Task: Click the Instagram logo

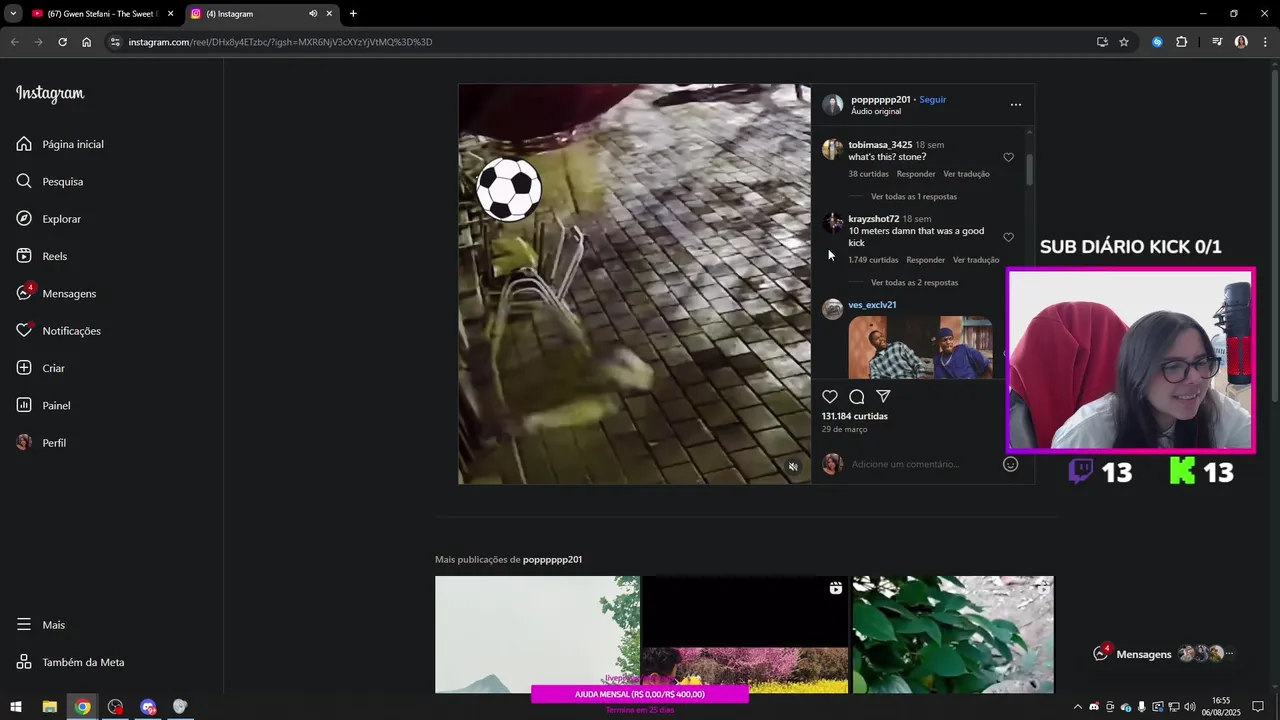Action: point(50,94)
